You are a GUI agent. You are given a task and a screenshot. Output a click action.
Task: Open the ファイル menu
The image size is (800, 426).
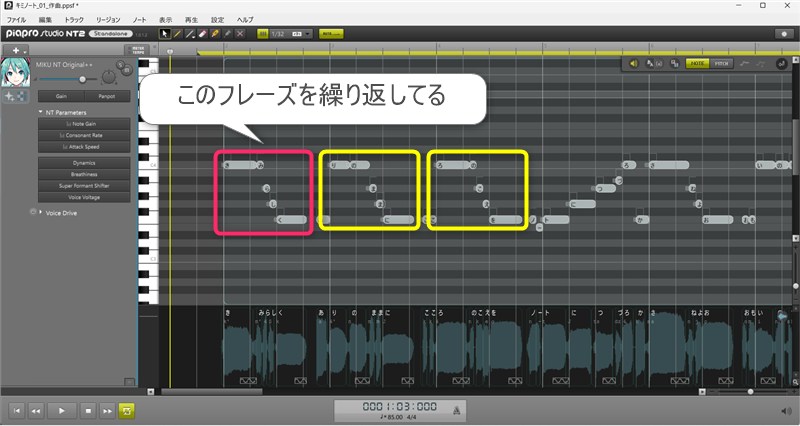[16, 20]
